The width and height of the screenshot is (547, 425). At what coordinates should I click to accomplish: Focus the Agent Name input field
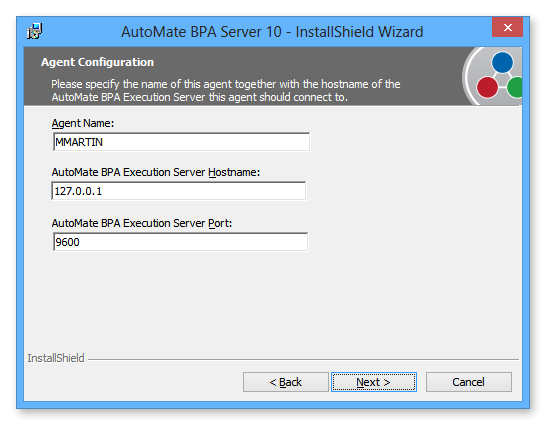pyautogui.click(x=181, y=142)
